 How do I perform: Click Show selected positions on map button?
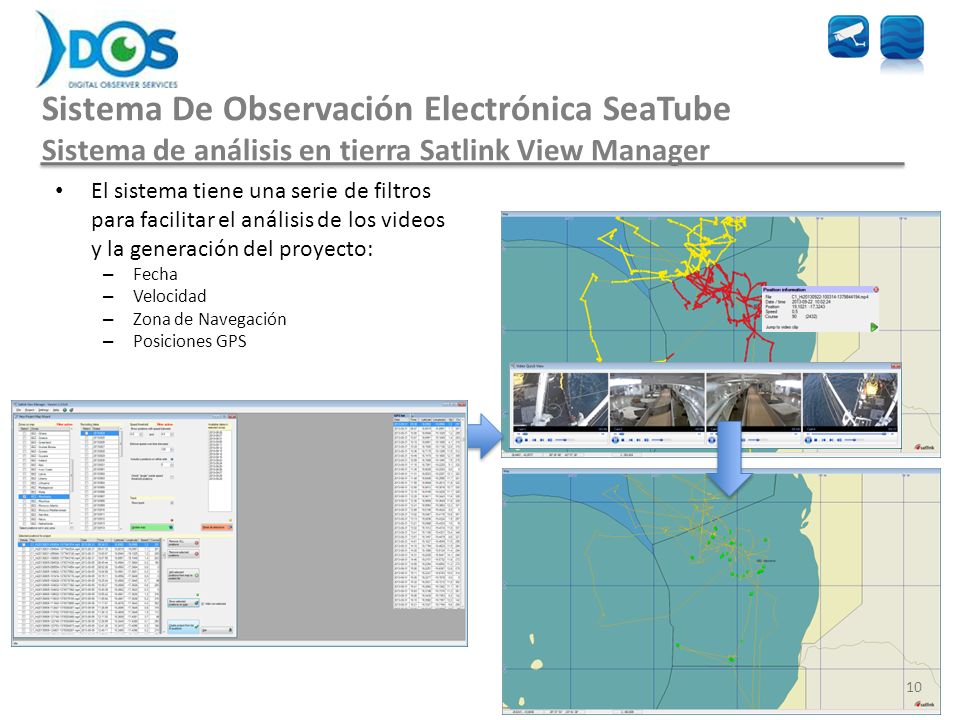point(183,603)
